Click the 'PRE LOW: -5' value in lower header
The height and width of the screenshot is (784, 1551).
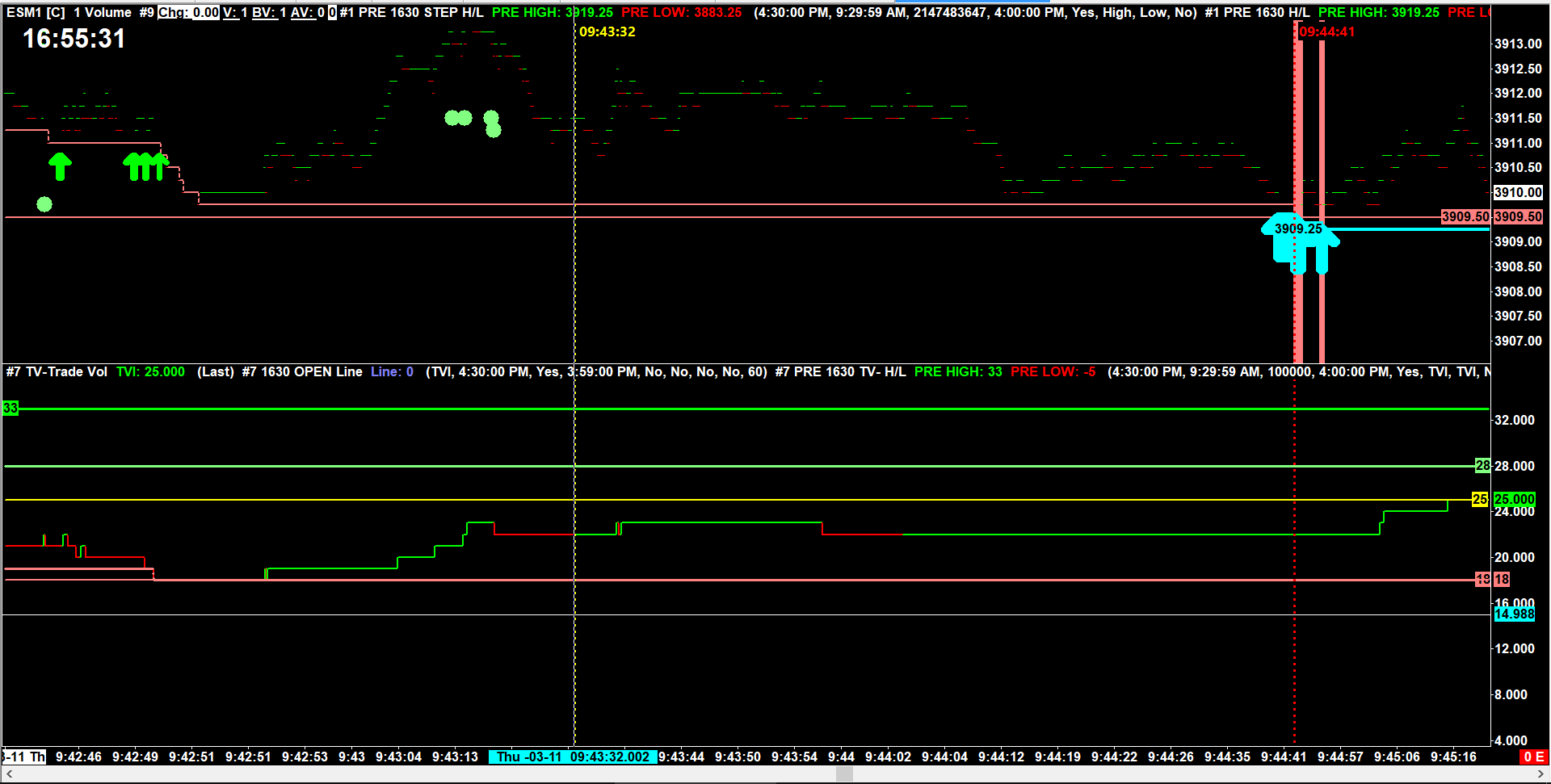tap(1053, 371)
